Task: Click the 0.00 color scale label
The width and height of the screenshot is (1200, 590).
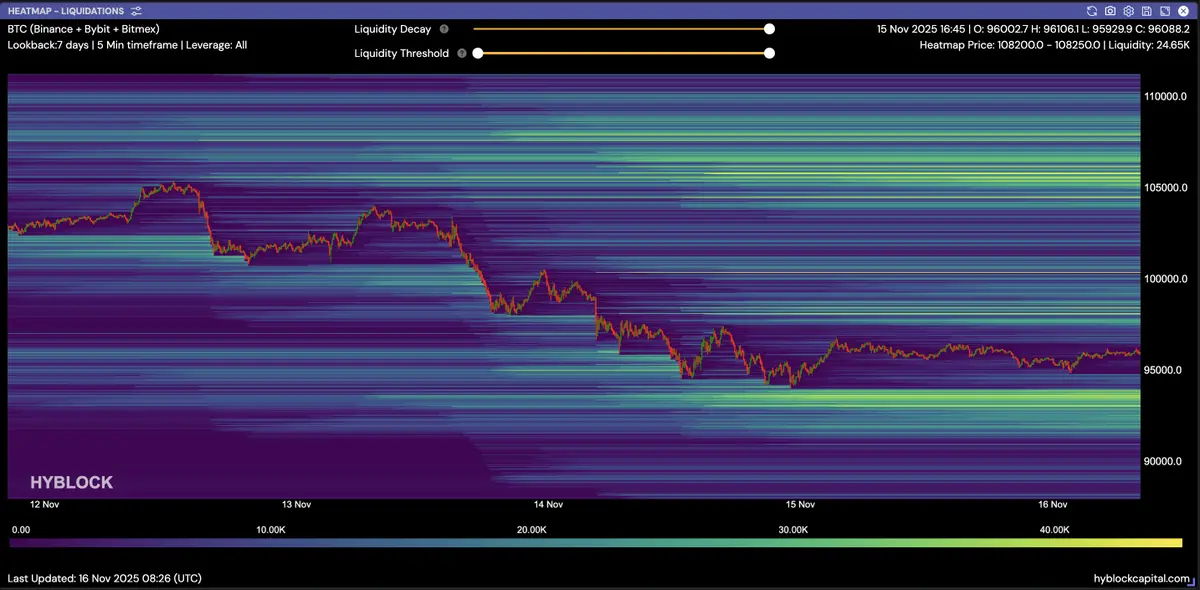Action: [x=20, y=530]
